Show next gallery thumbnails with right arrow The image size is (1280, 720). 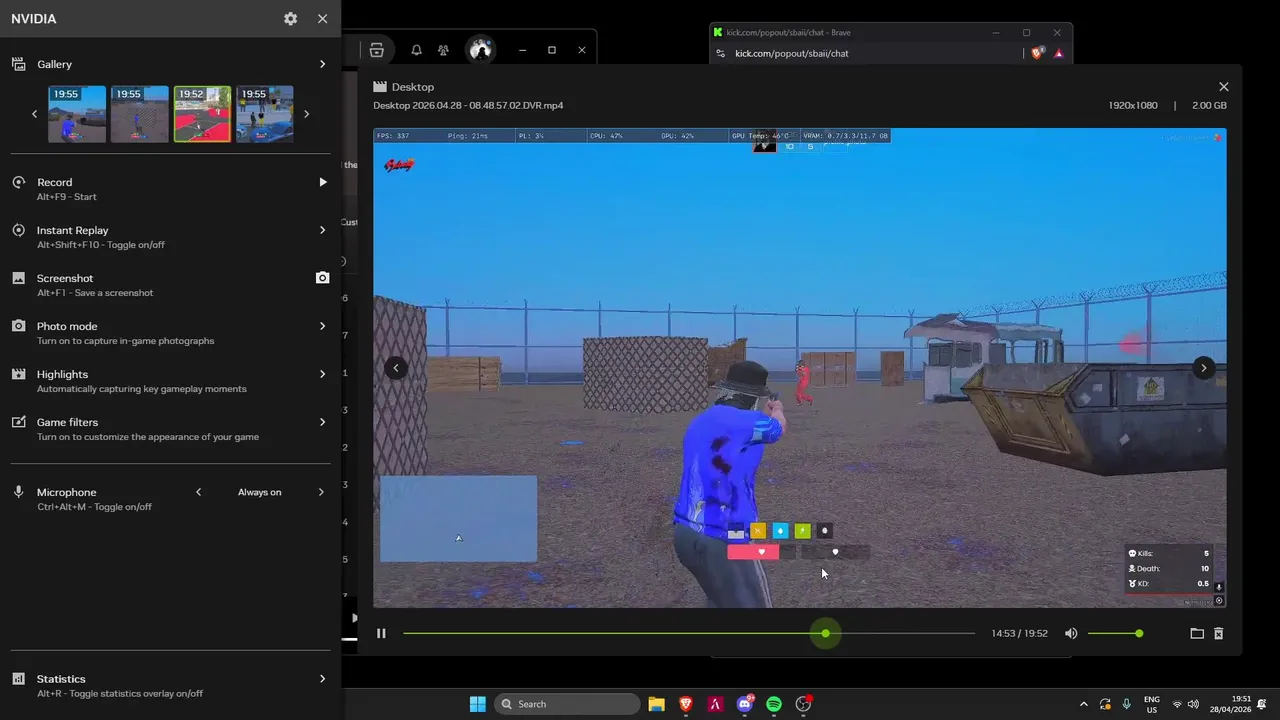pos(306,114)
